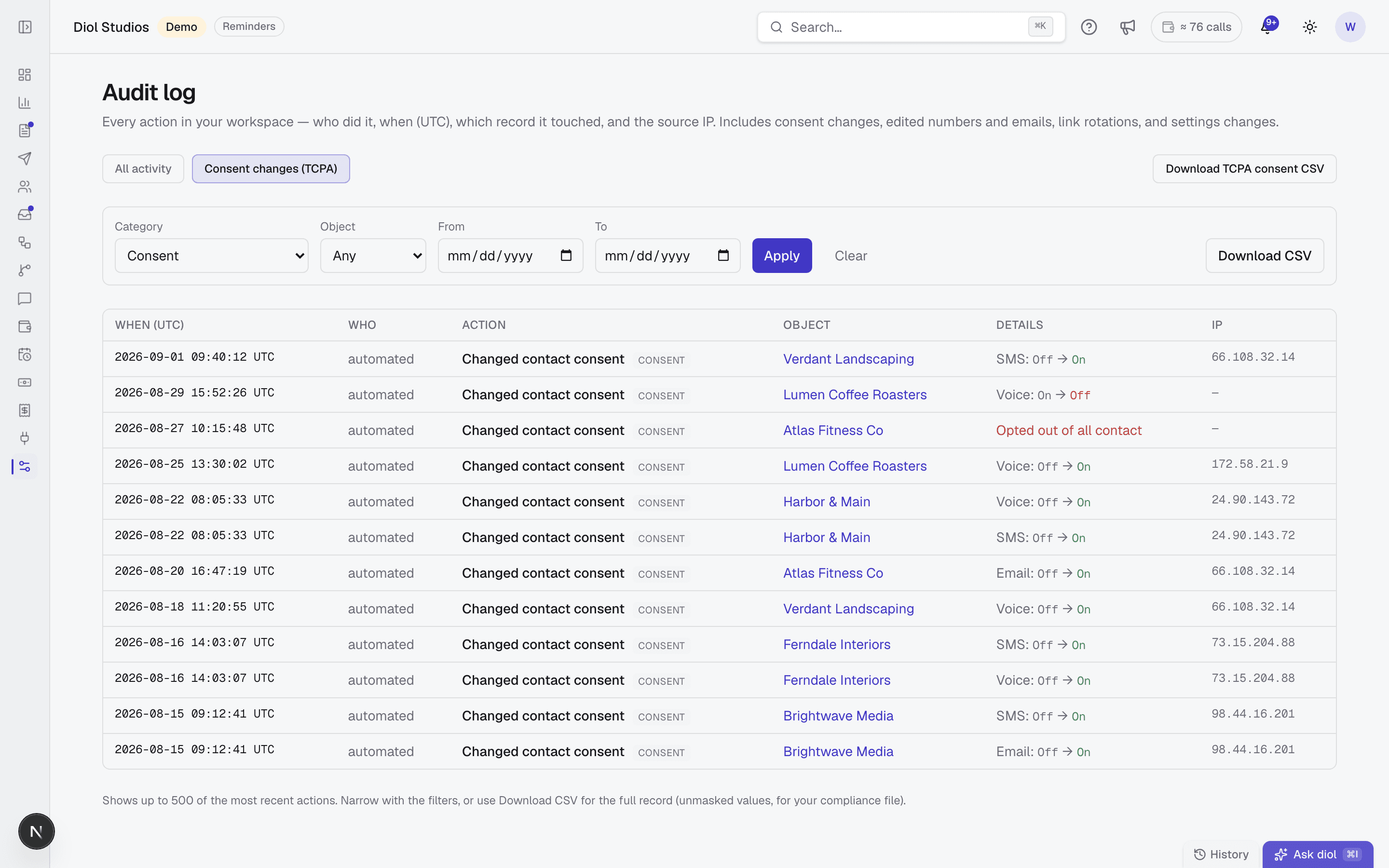
Task: Toggle the sun light theme icon
Action: 1310,27
